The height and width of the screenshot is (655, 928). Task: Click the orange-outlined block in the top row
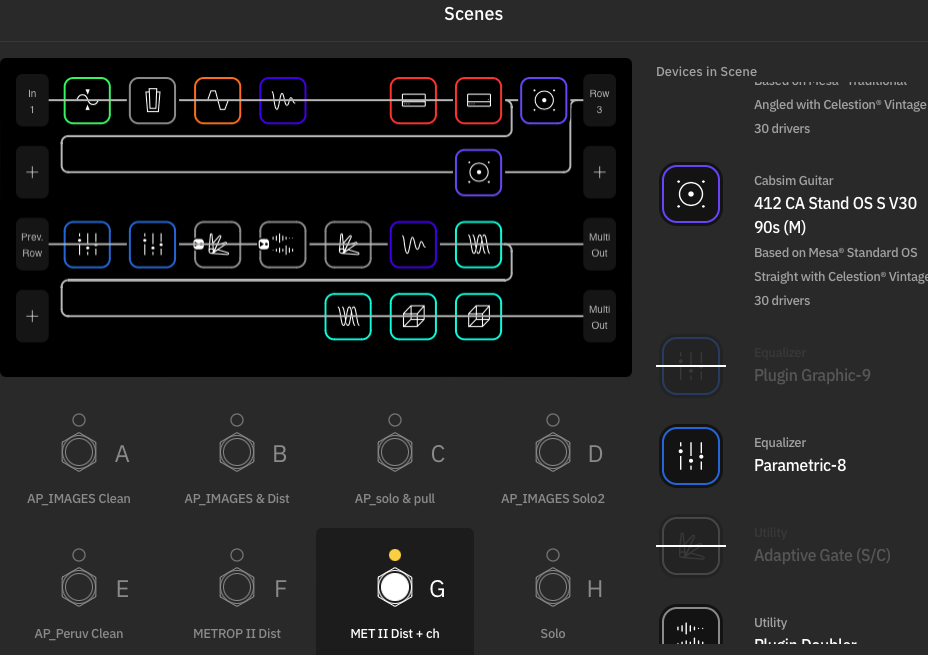(x=217, y=100)
